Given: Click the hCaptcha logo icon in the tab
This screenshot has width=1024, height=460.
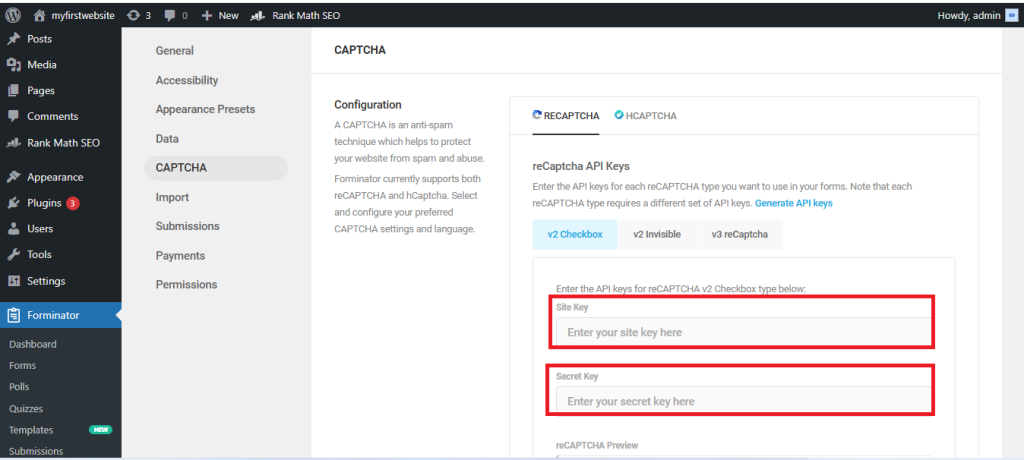Looking at the screenshot, I should 618,115.
